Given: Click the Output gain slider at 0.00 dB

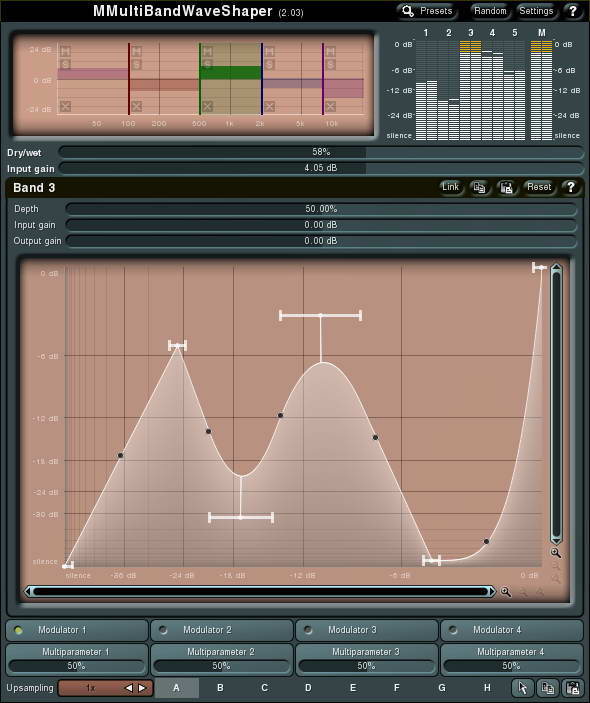Looking at the screenshot, I should click(x=321, y=241).
